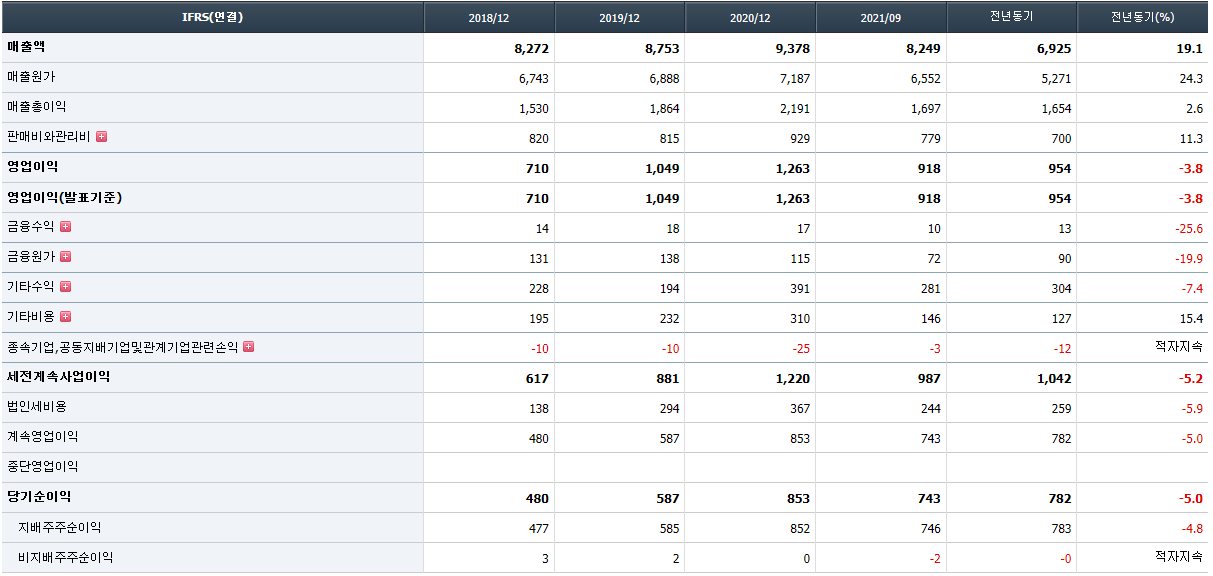Click the 전년동기(%) column header
1213x576 pixels.
click(x=1142, y=17)
